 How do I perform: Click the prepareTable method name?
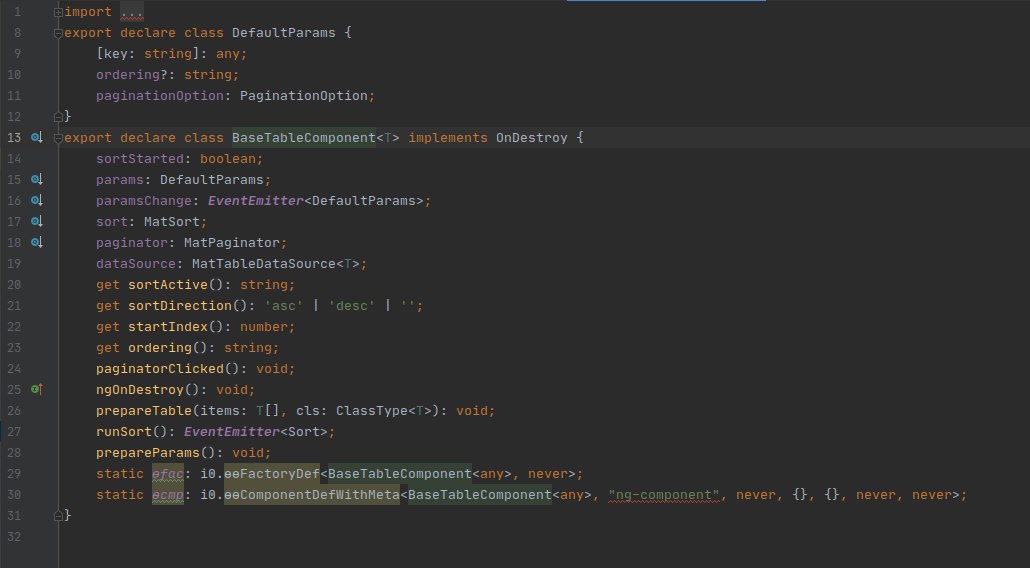[x=144, y=411]
